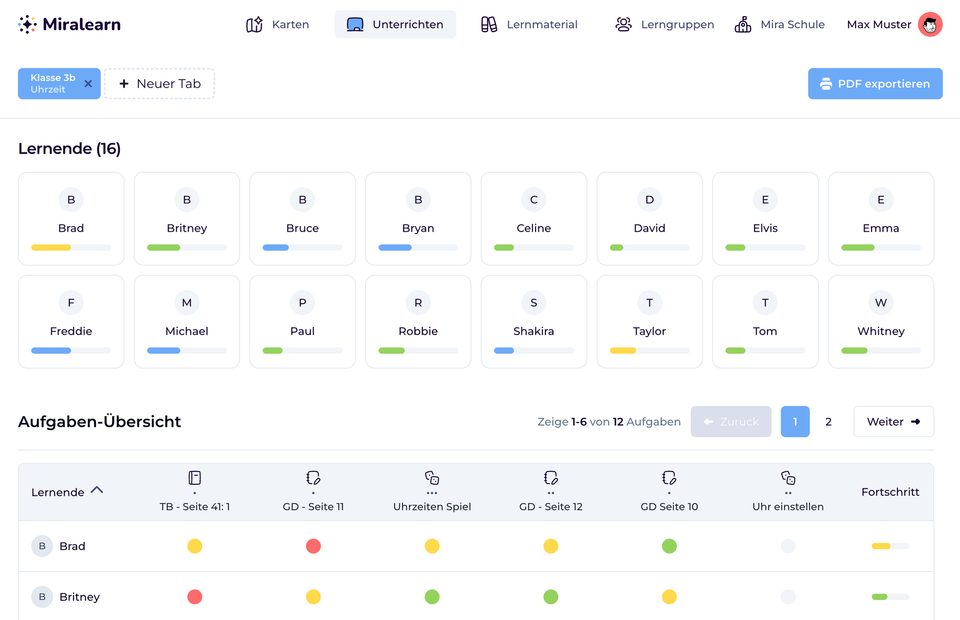Click the Mira Schule school icon
Image resolution: width=960 pixels, height=620 pixels.
(x=743, y=24)
